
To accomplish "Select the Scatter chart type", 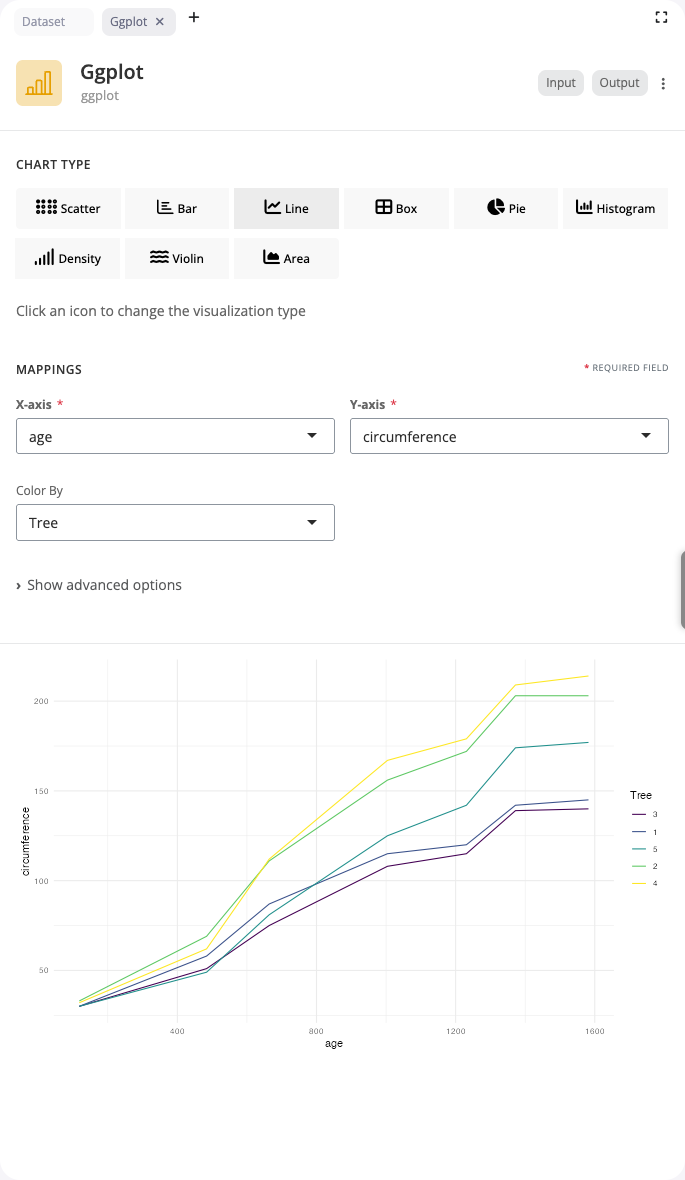I will tap(68, 208).
